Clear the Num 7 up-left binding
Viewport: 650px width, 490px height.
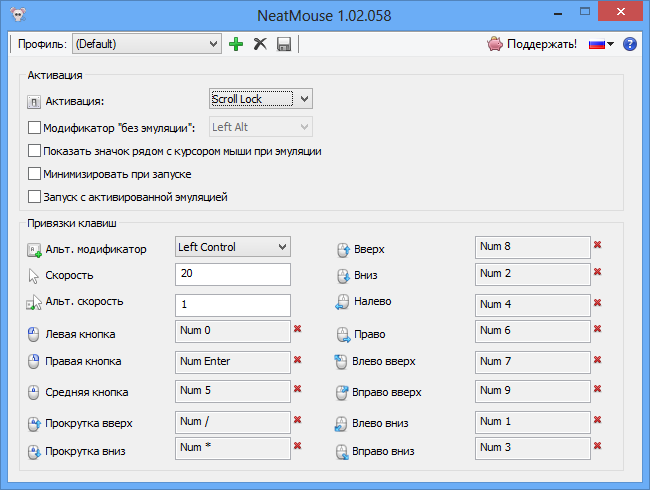coord(597,360)
